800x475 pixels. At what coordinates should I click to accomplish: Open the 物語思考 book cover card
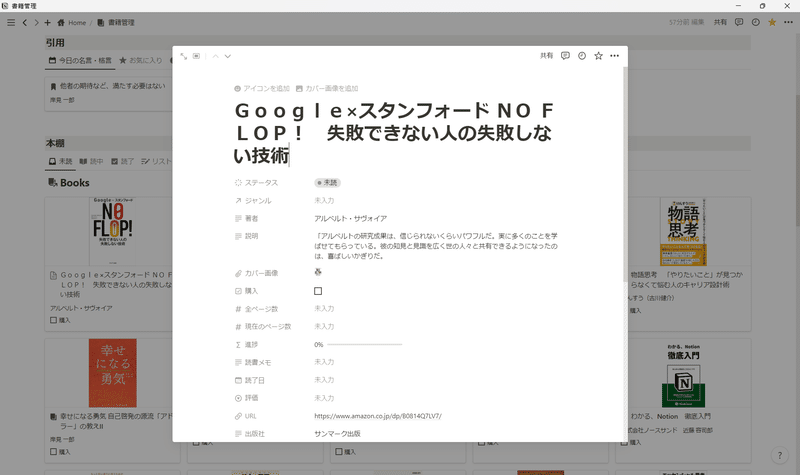tap(683, 232)
